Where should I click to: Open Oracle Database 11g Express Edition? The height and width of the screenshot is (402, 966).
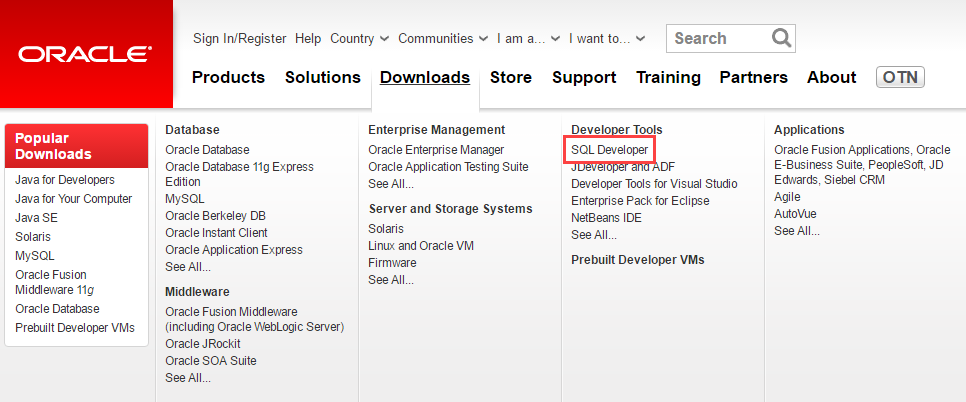pos(239,174)
